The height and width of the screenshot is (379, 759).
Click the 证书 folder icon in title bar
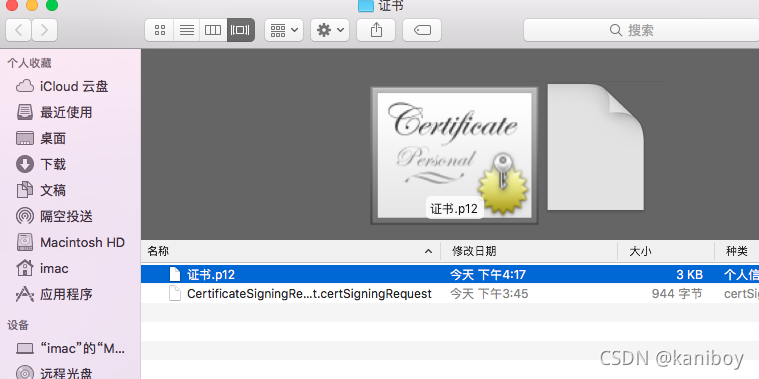(x=365, y=6)
